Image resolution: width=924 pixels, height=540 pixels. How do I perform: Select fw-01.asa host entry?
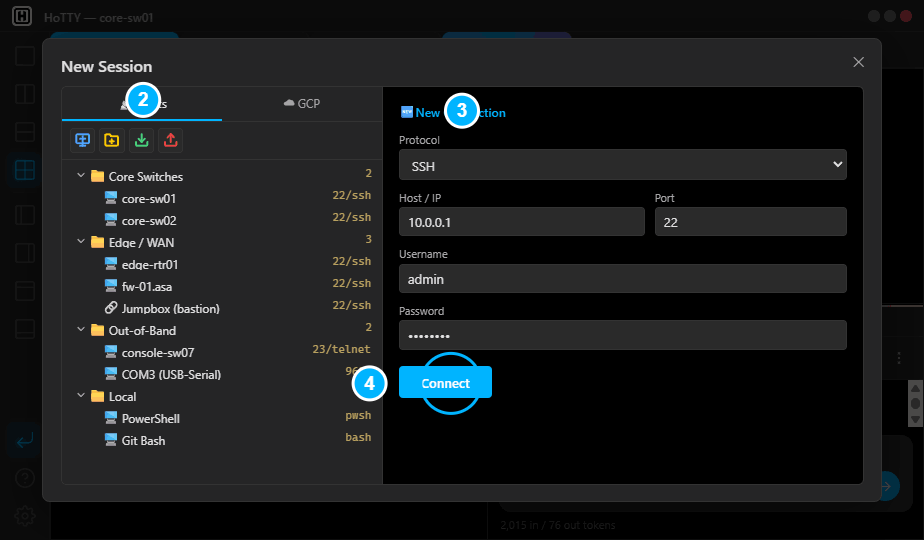(x=223, y=287)
